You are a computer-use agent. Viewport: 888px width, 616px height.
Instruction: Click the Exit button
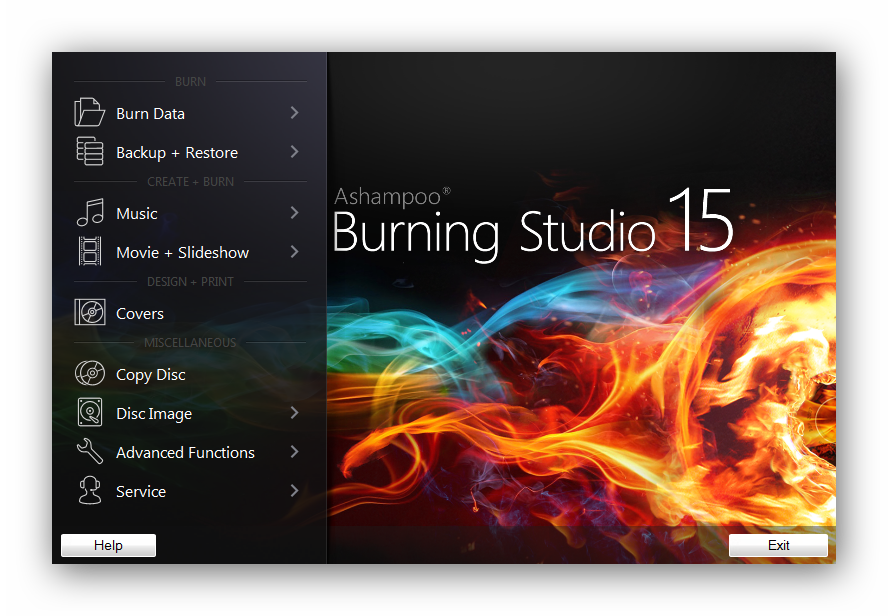coord(778,545)
